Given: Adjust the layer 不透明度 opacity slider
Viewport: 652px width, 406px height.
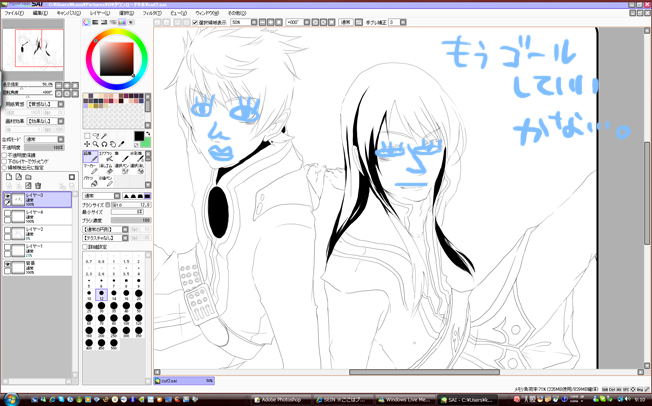Looking at the screenshot, I should [x=44, y=148].
